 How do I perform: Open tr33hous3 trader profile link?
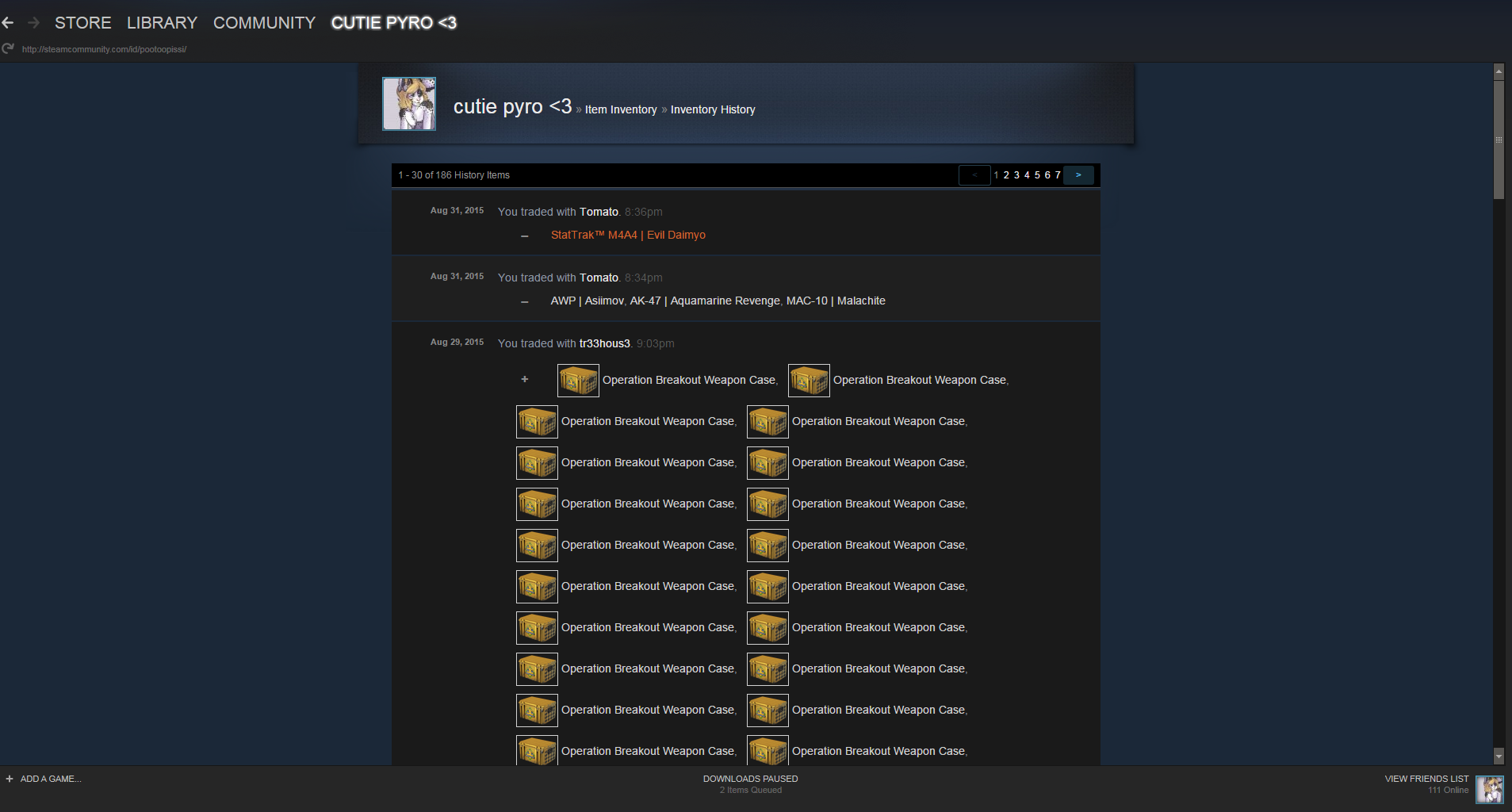coord(604,343)
